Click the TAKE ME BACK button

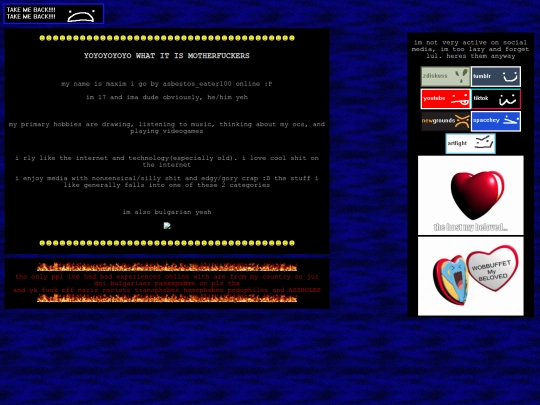[x=53, y=14]
